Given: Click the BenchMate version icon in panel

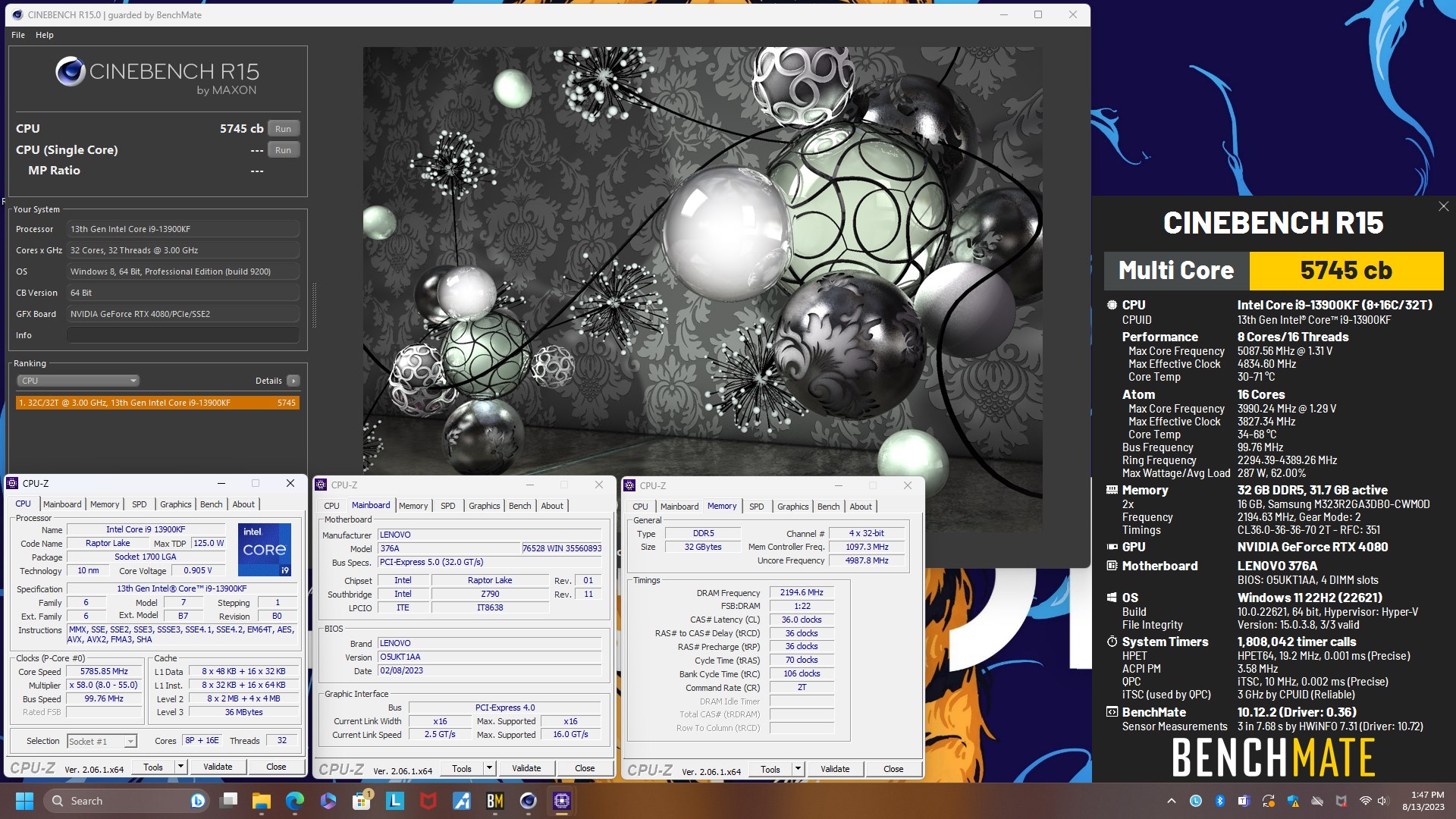Looking at the screenshot, I should click(x=1112, y=712).
